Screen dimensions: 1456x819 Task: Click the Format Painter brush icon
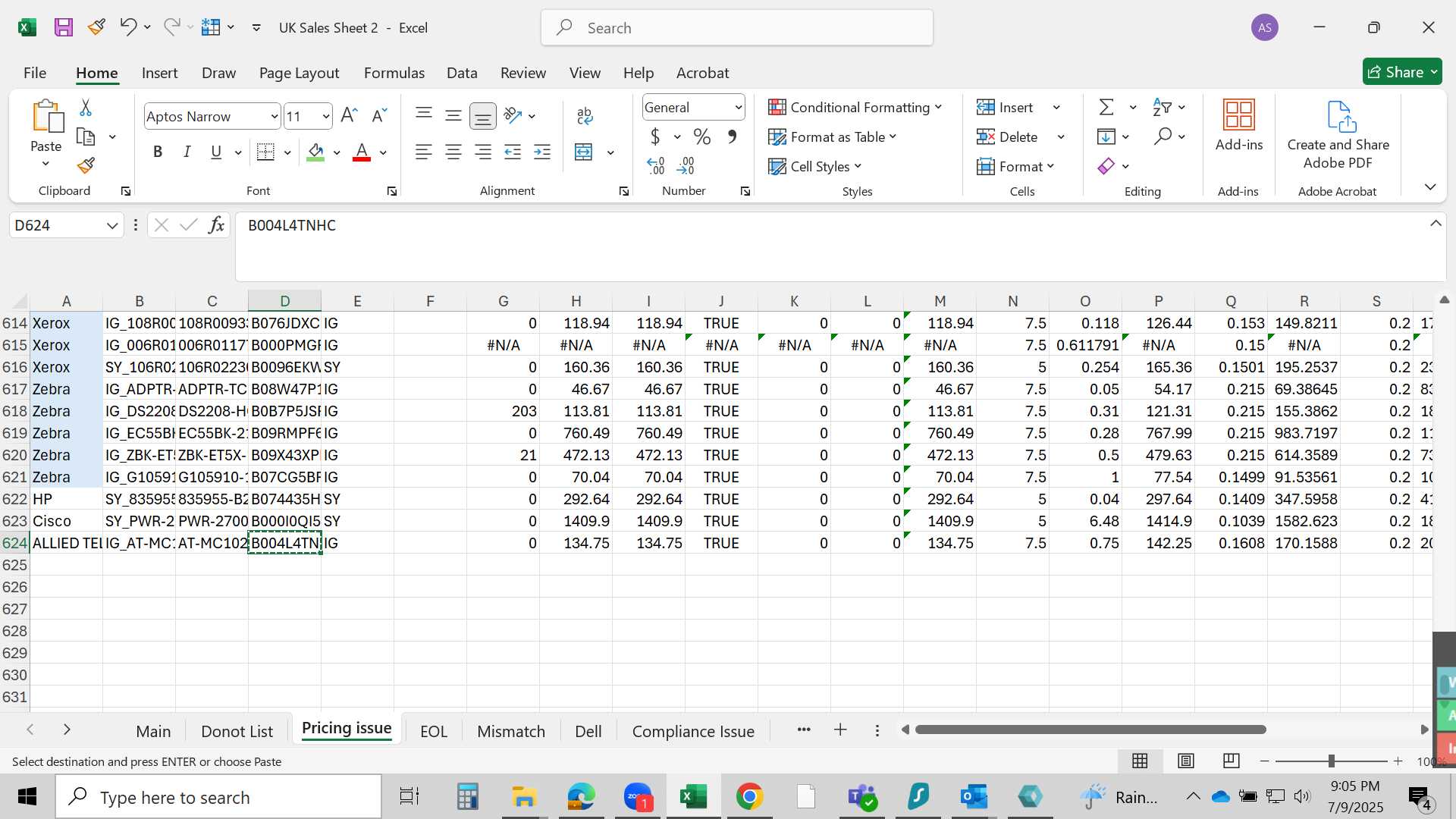pyautogui.click(x=86, y=165)
